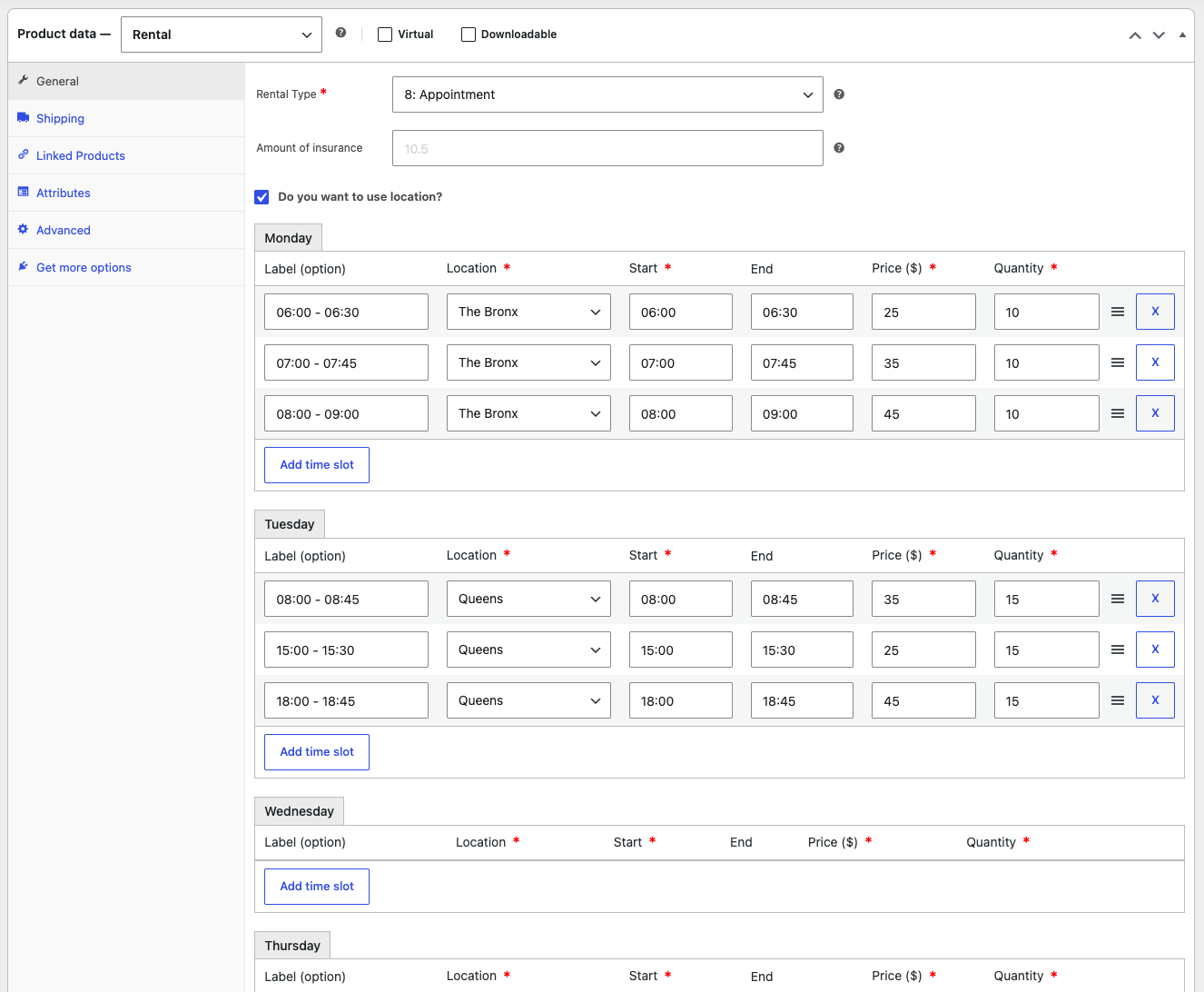Add time slot for Tuesday

[317, 752]
